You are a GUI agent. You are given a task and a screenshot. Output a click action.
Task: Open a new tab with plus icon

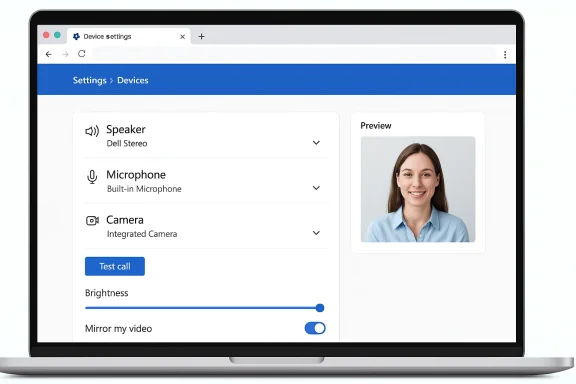click(201, 36)
